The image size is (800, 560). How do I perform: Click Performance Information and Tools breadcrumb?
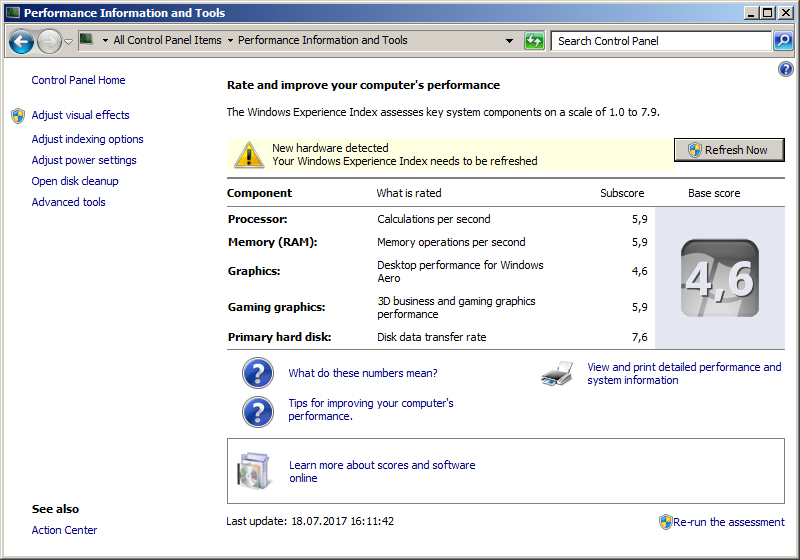pos(322,40)
